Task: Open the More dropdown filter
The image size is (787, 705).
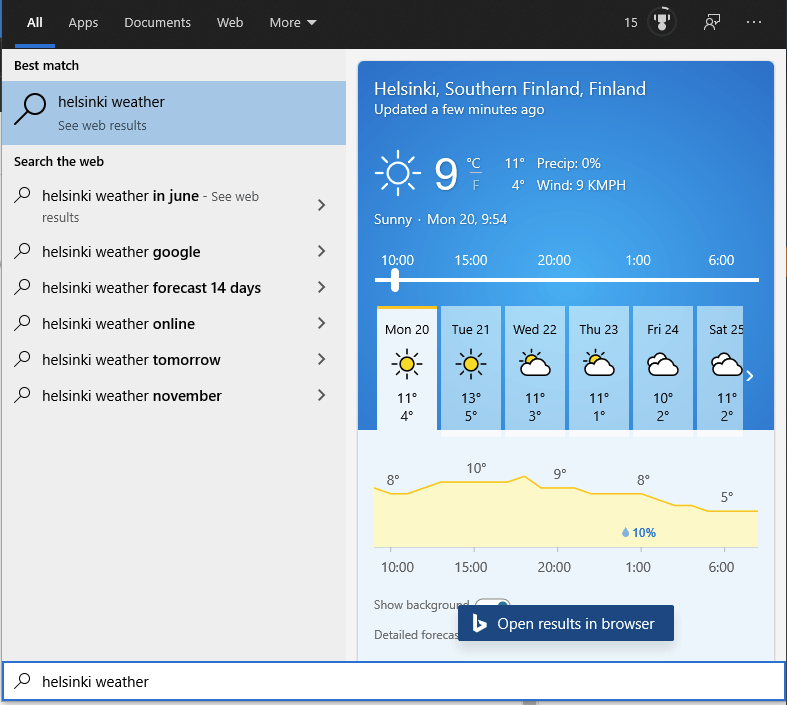Action: click(293, 23)
